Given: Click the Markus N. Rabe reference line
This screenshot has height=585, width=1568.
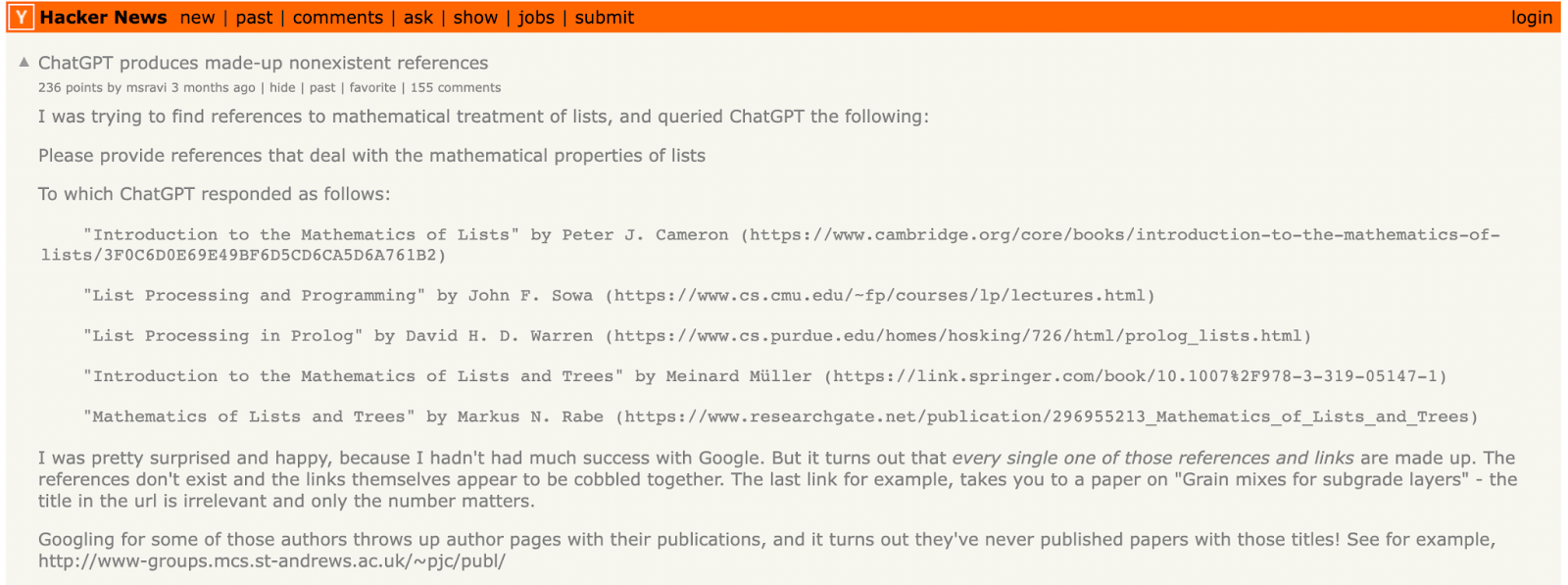Looking at the screenshot, I should 780,415.
